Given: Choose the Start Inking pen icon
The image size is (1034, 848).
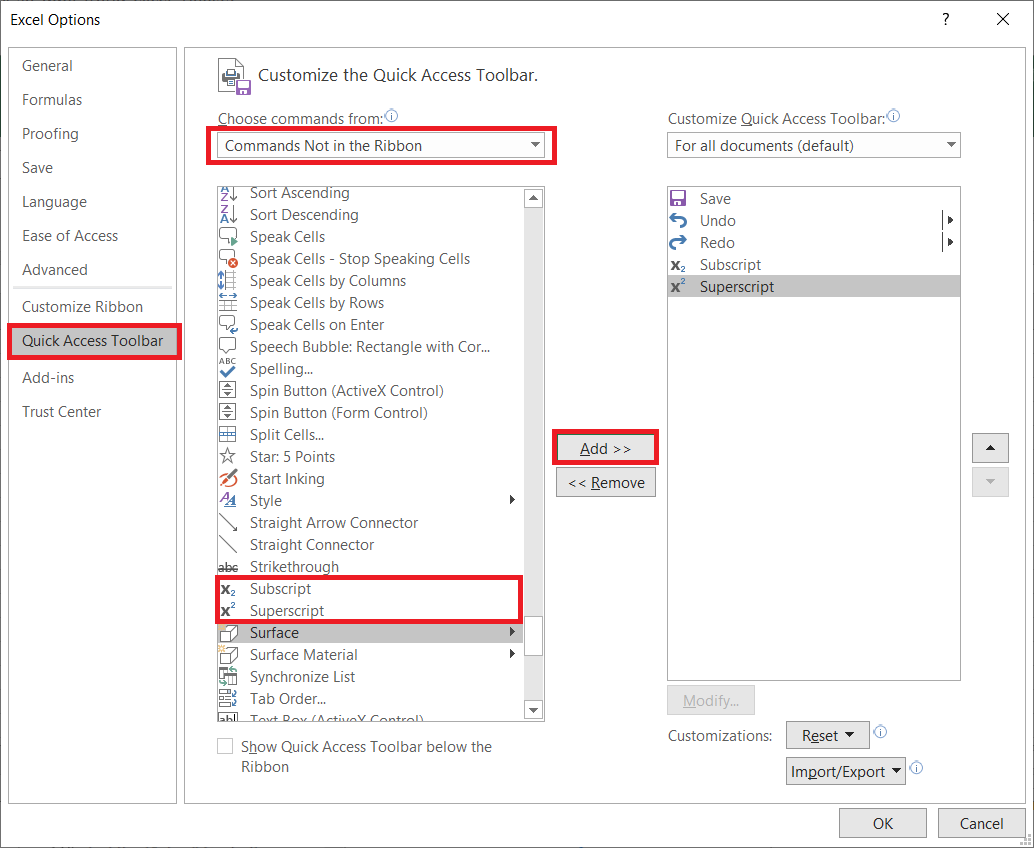Looking at the screenshot, I should pos(228,479).
